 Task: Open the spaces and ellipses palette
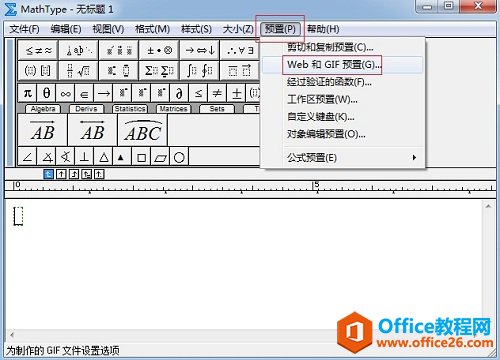pyautogui.click(x=79, y=50)
